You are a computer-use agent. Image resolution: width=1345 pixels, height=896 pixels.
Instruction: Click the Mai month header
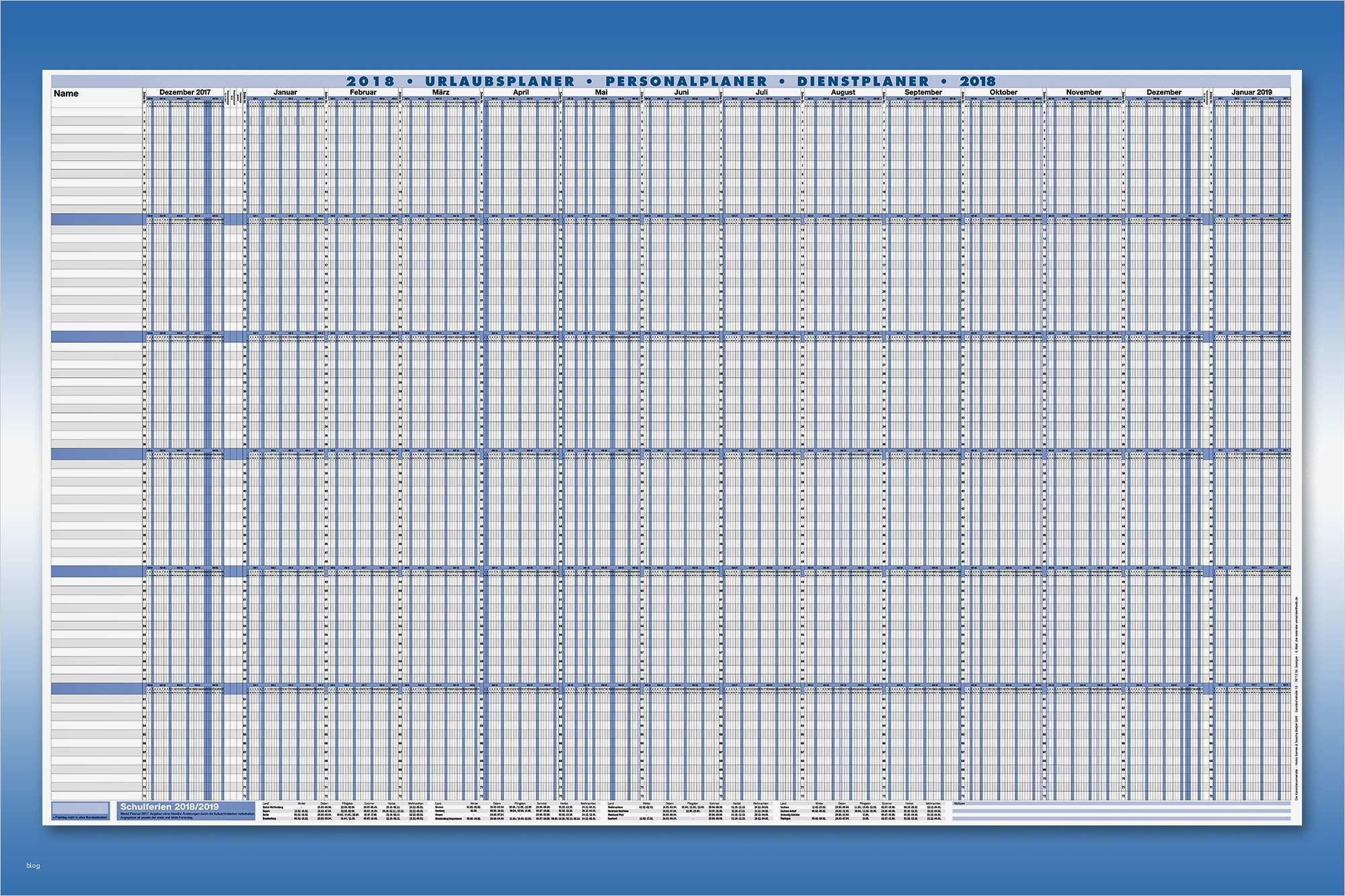point(601,92)
